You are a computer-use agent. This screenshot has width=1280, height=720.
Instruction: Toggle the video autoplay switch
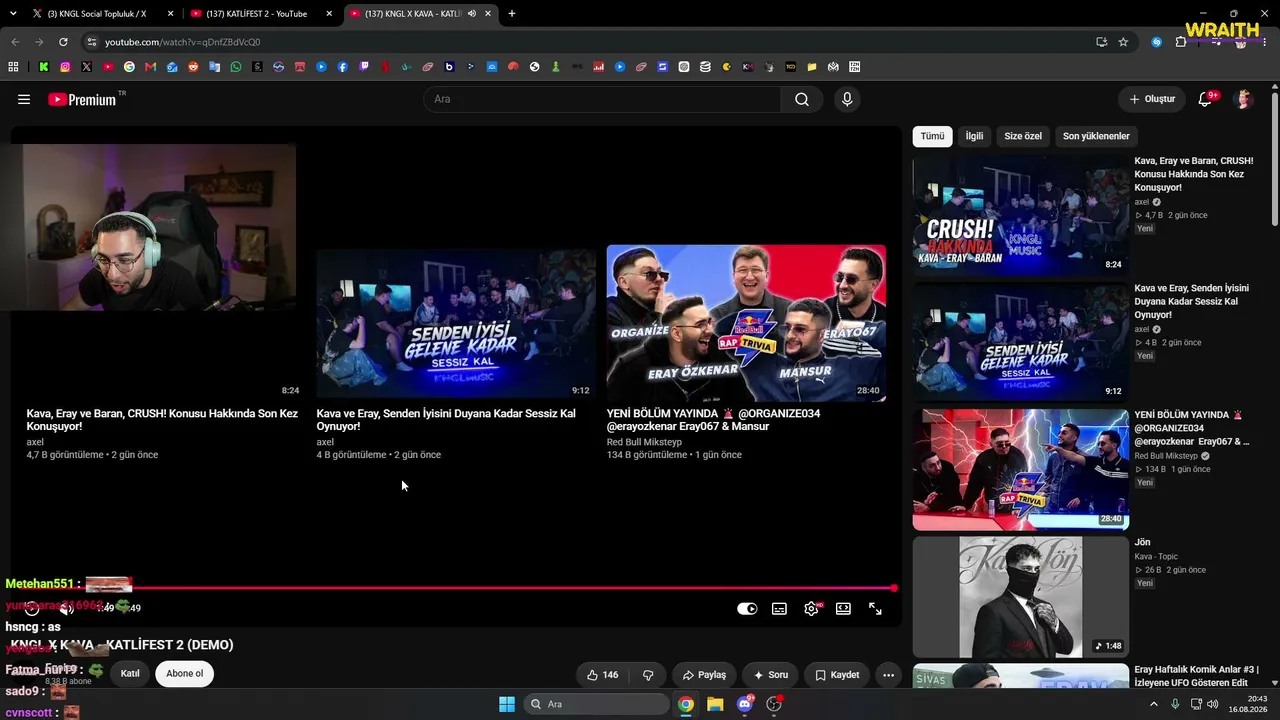(747, 609)
